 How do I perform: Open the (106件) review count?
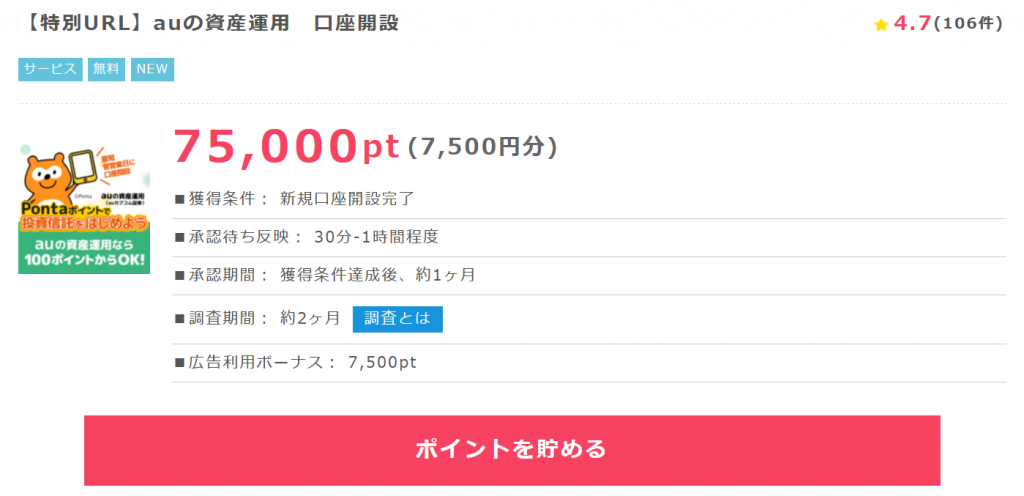tap(968, 23)
